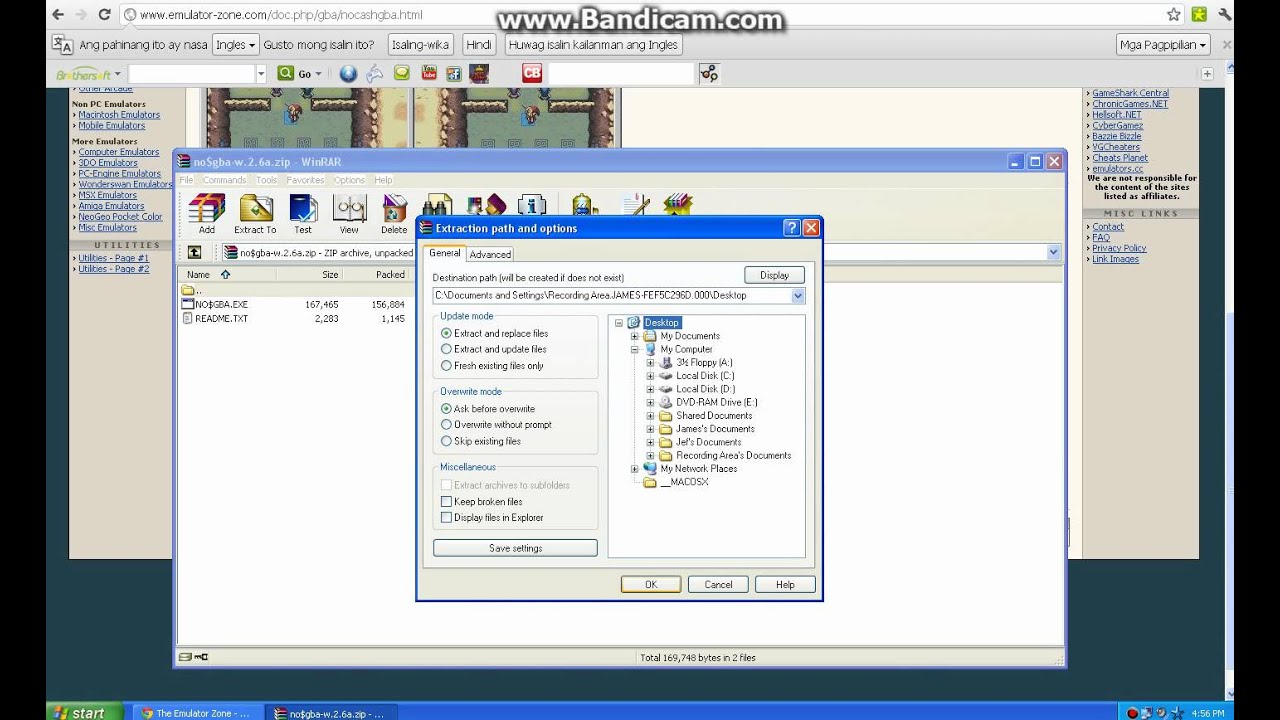The width and height of the screenshot is (1280, 720).
Task: Click the Save settings button
Action: pos(515,548)
